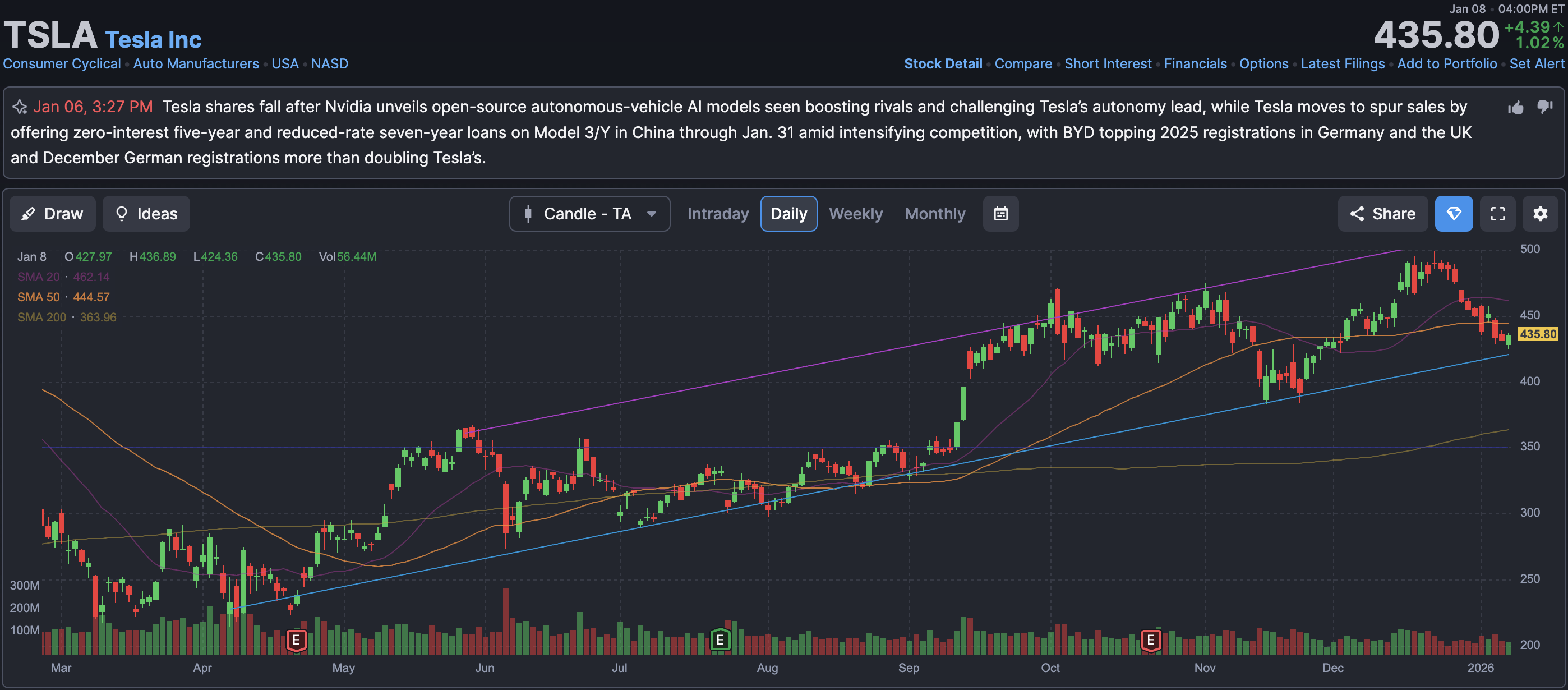Viewport: 1568px width, 690px height.
Task: Click the star icon beside news date
Action: (x=20, y=107)
